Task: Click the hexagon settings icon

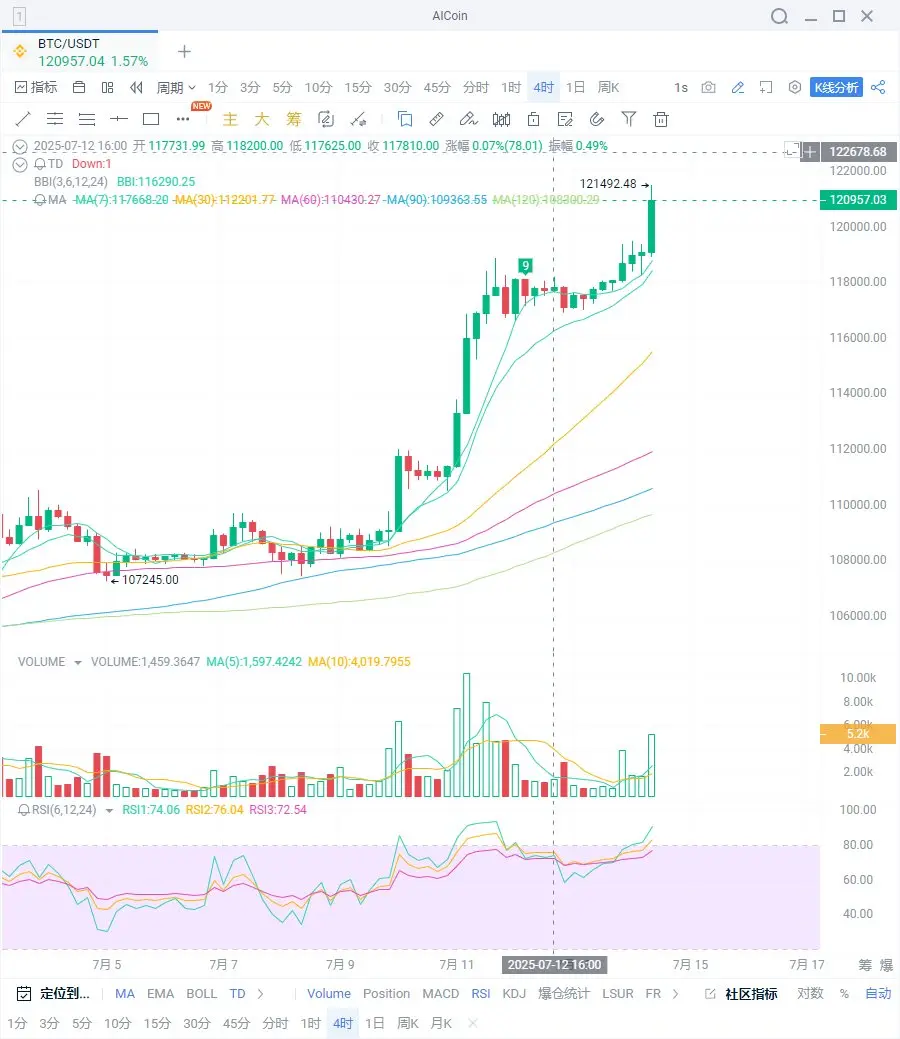Action: click(x=795, y=87)
